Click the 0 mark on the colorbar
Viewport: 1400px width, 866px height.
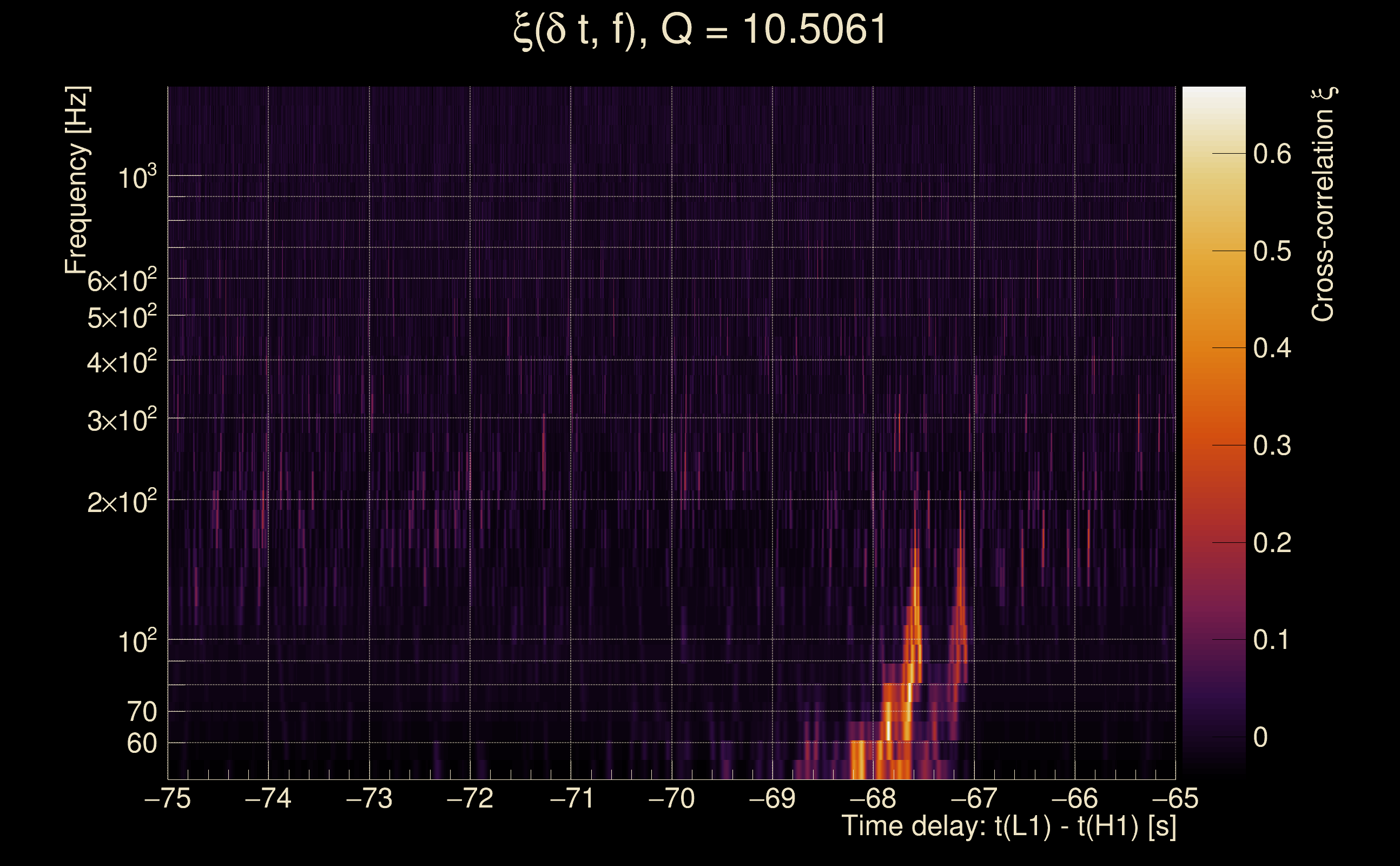click(1260, 737)
